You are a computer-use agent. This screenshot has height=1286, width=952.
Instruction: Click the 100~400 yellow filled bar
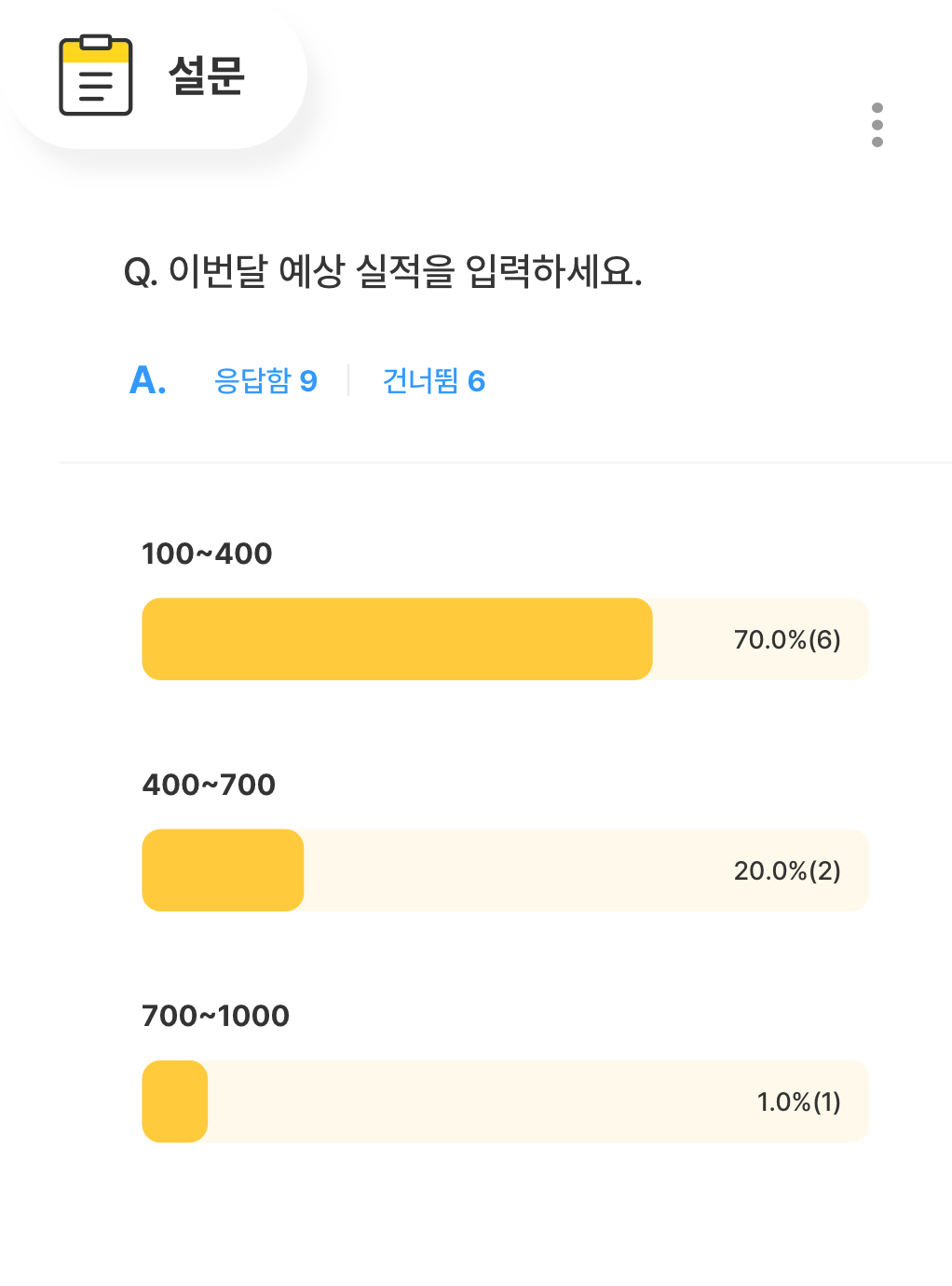point(397,639)
